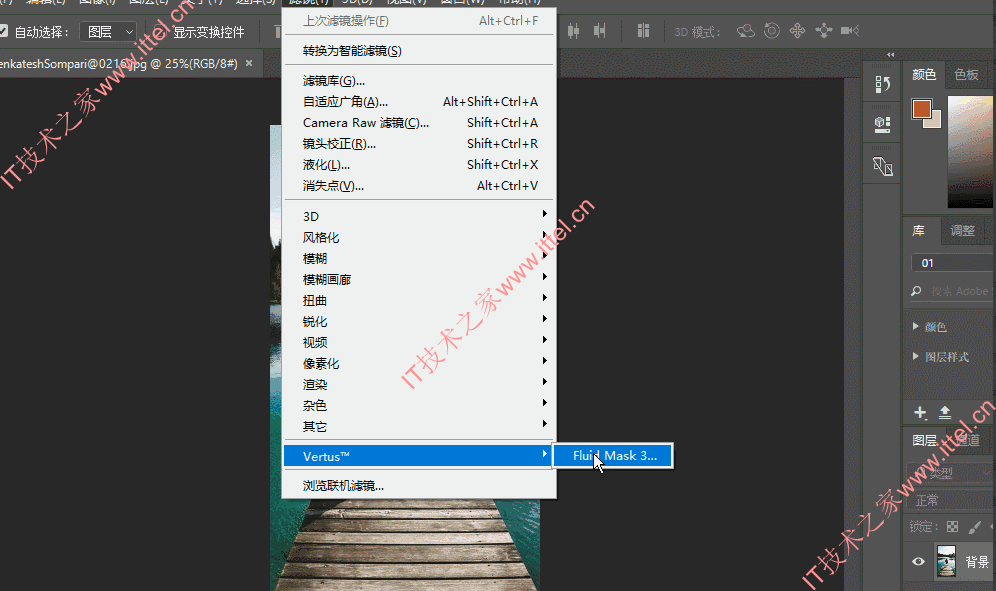Select the 3D slide object mode icon
This screenshot has width=996, height=591.
tap(823, 31)
